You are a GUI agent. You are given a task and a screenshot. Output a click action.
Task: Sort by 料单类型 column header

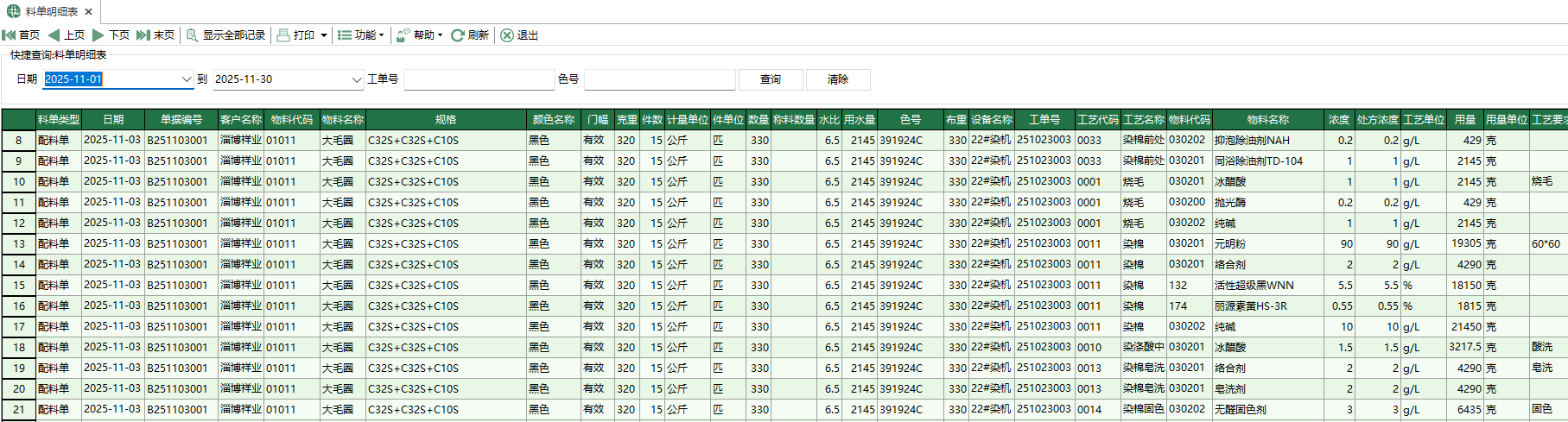point(59,120)
